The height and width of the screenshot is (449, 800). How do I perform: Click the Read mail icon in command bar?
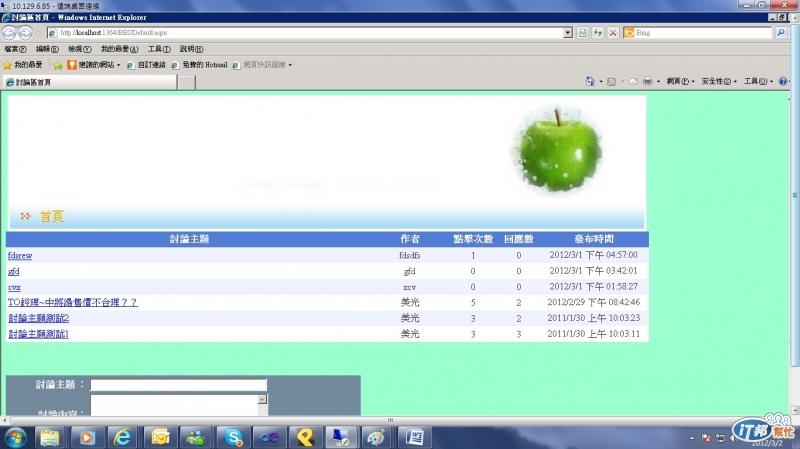point(633,82)
